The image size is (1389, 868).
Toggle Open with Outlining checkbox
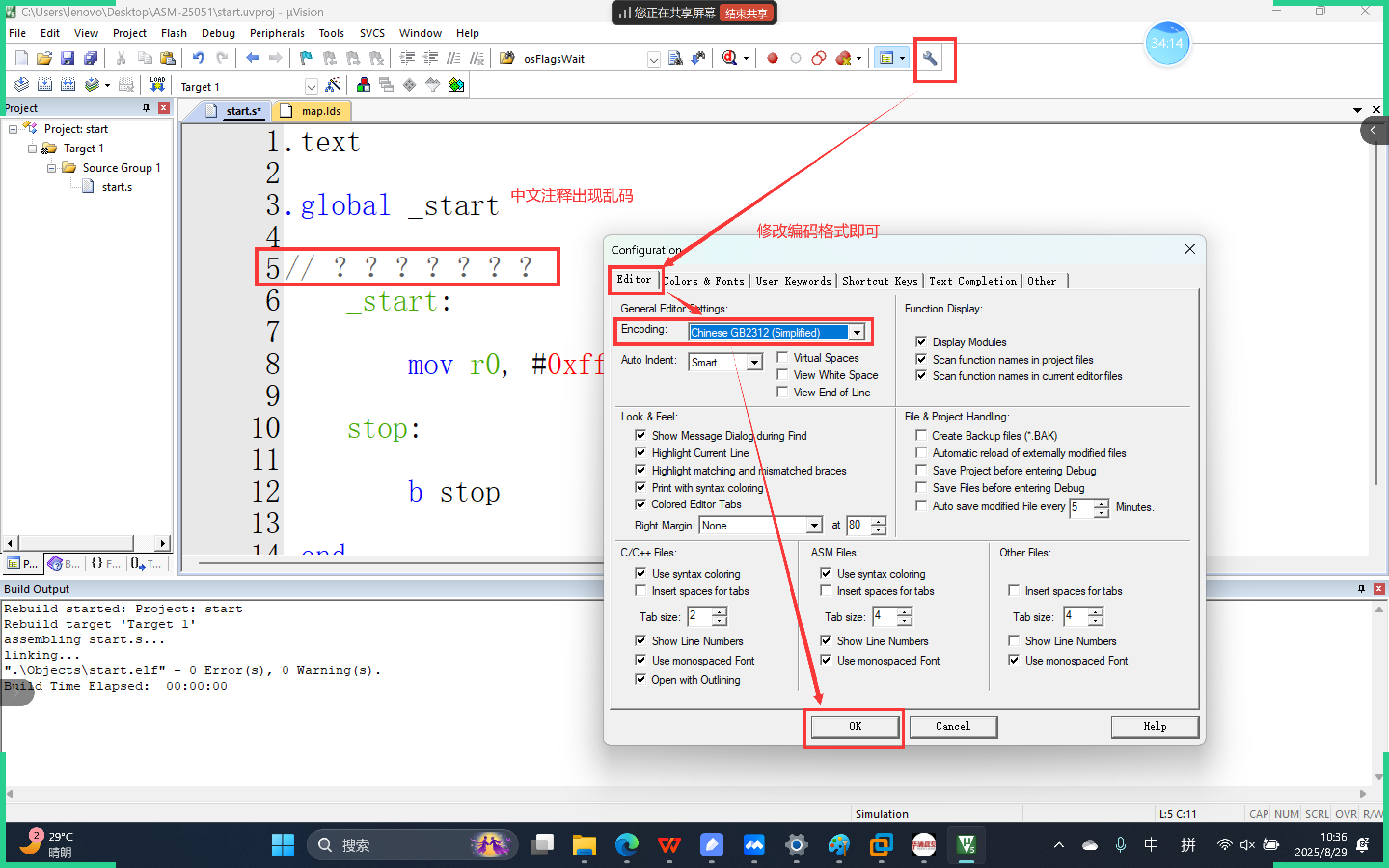640,679
